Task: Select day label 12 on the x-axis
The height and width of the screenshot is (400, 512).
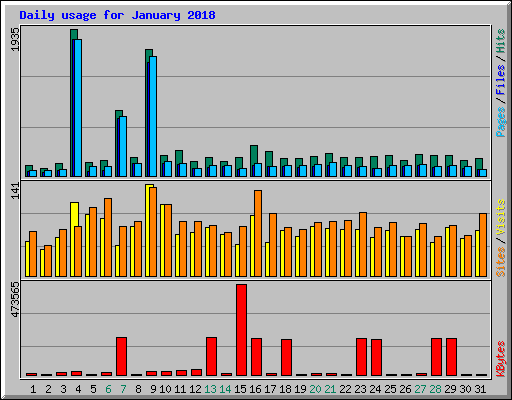Action: [195, 389]
